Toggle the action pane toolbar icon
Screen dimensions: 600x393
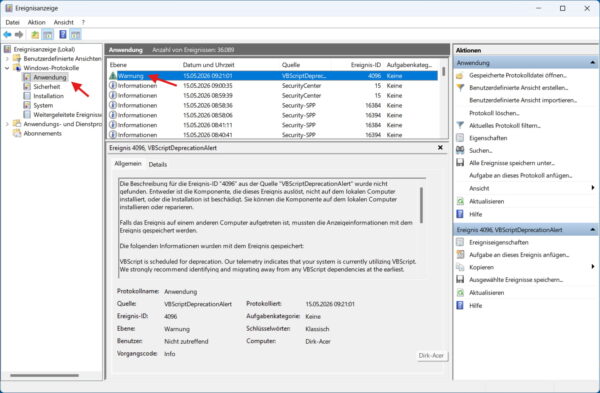pyautogui.click(x=75, y=35)
